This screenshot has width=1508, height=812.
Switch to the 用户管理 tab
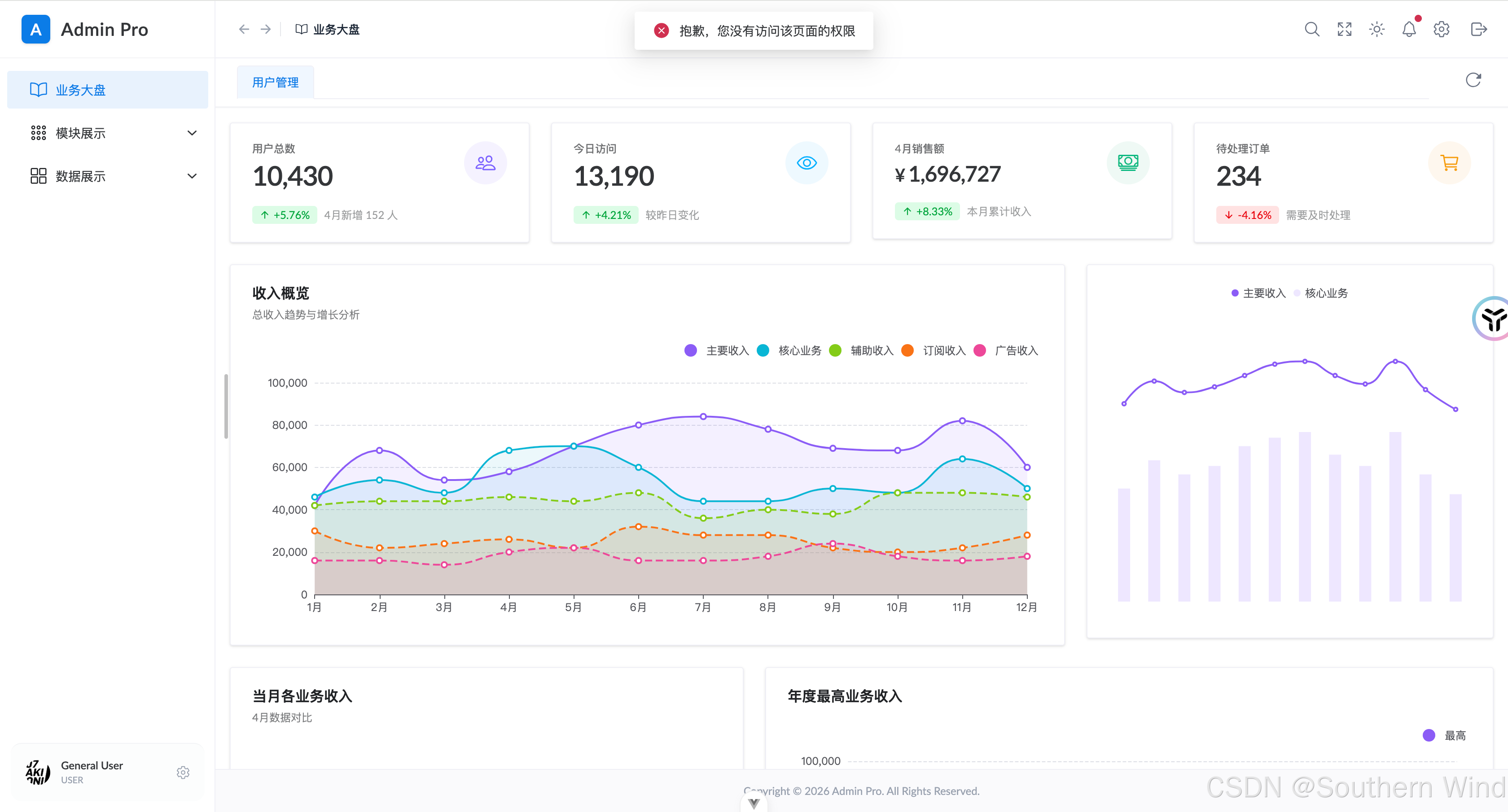(x=275, y=83)
